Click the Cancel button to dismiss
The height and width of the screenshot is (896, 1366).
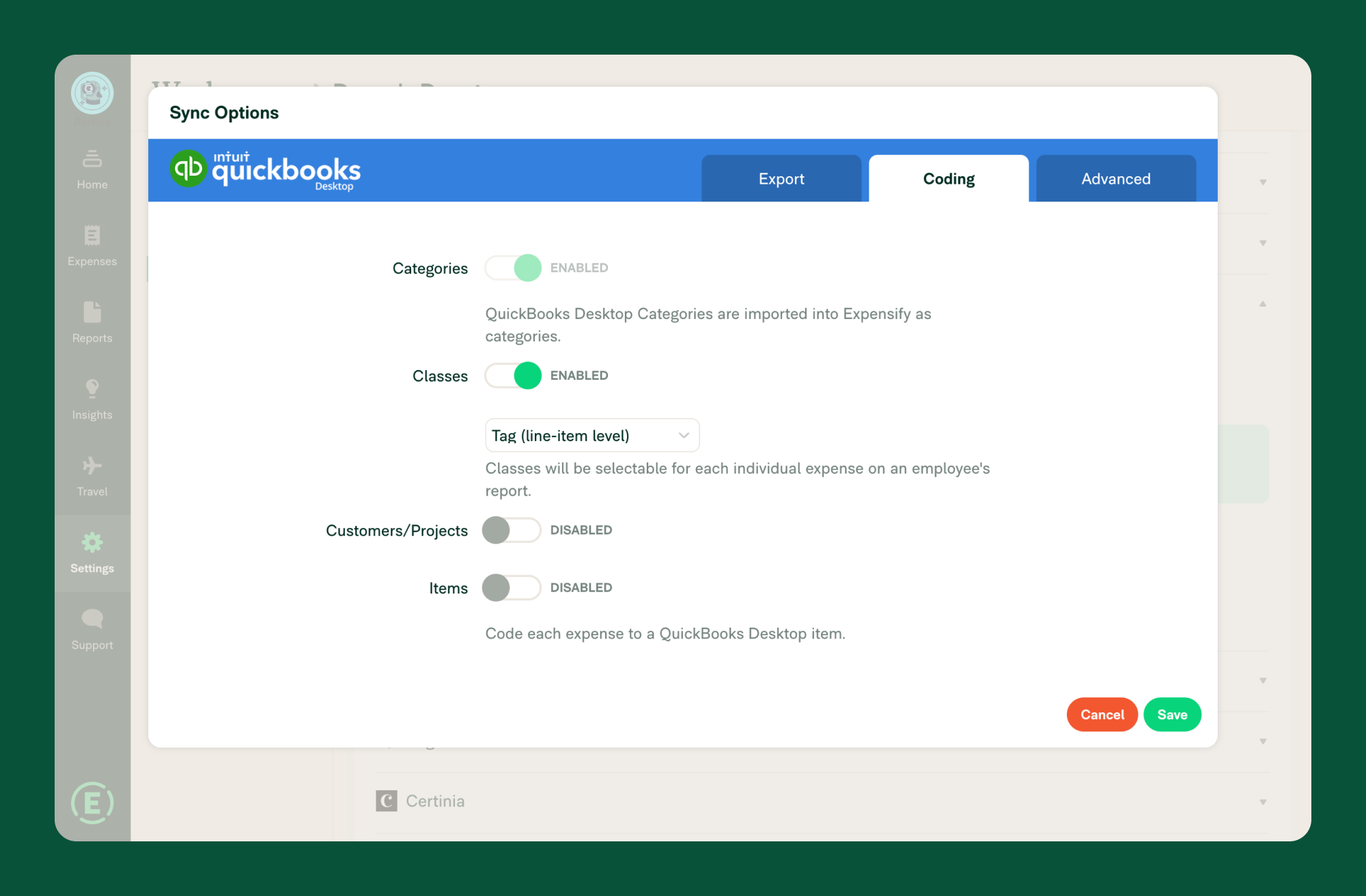tap(1100, 714)
